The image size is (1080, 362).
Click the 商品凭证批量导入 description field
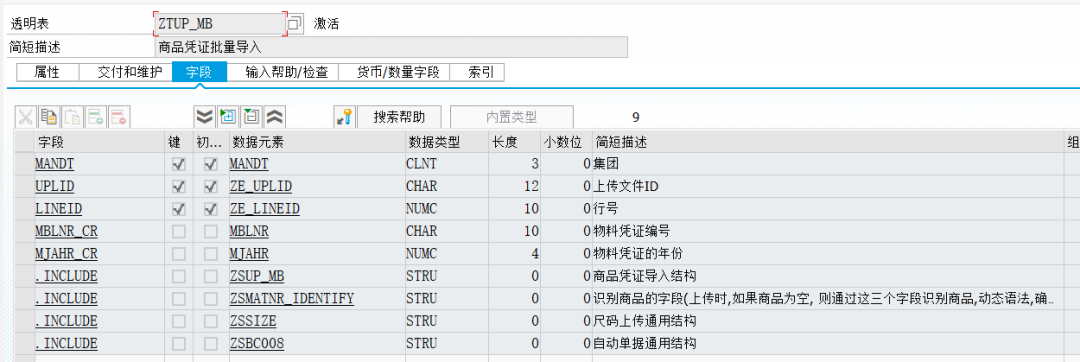[392, 47]
